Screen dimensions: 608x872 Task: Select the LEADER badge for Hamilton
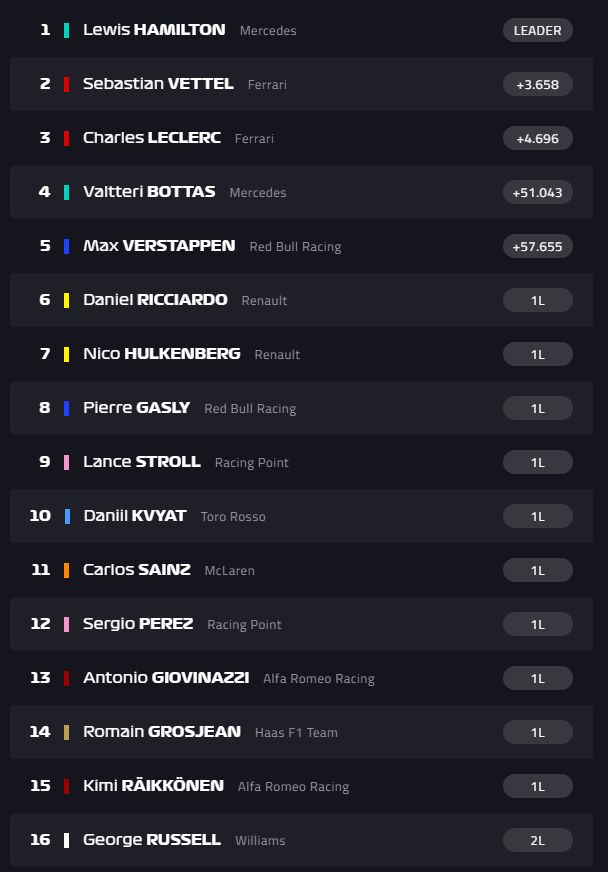click(537, 30)
